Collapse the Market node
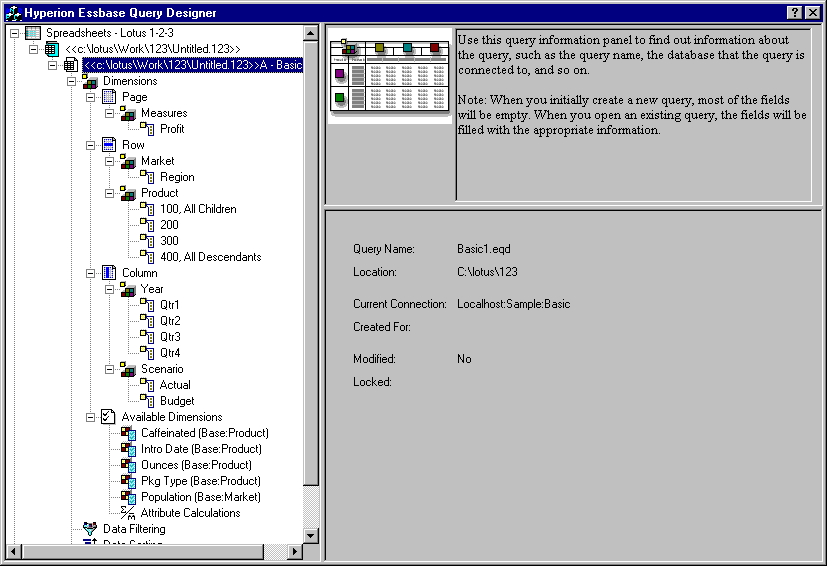 pos(109,161)
